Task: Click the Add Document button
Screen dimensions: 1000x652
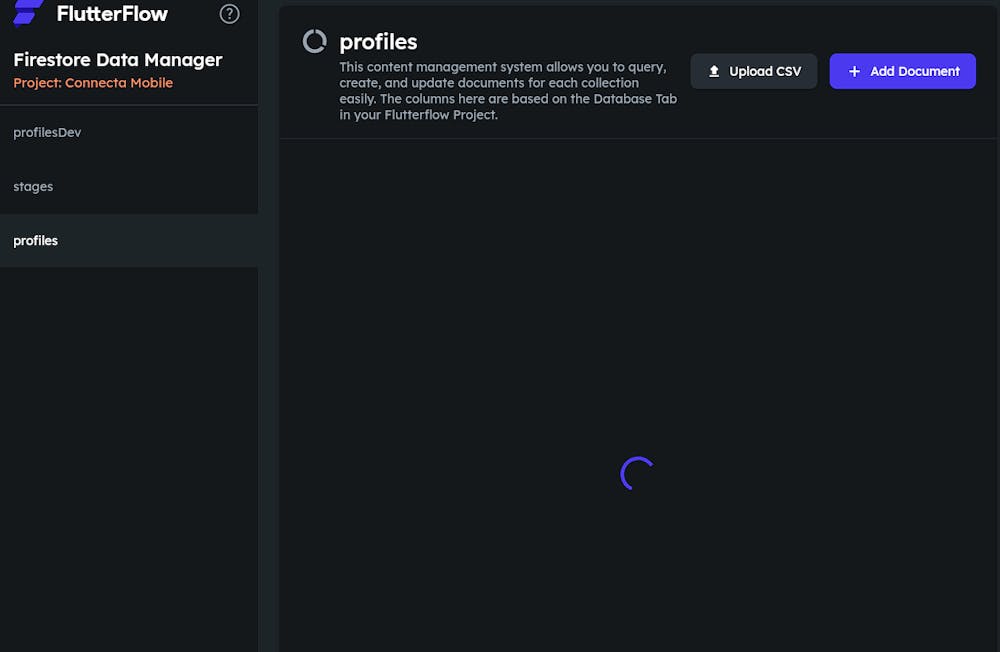Action: coord(902,72)
